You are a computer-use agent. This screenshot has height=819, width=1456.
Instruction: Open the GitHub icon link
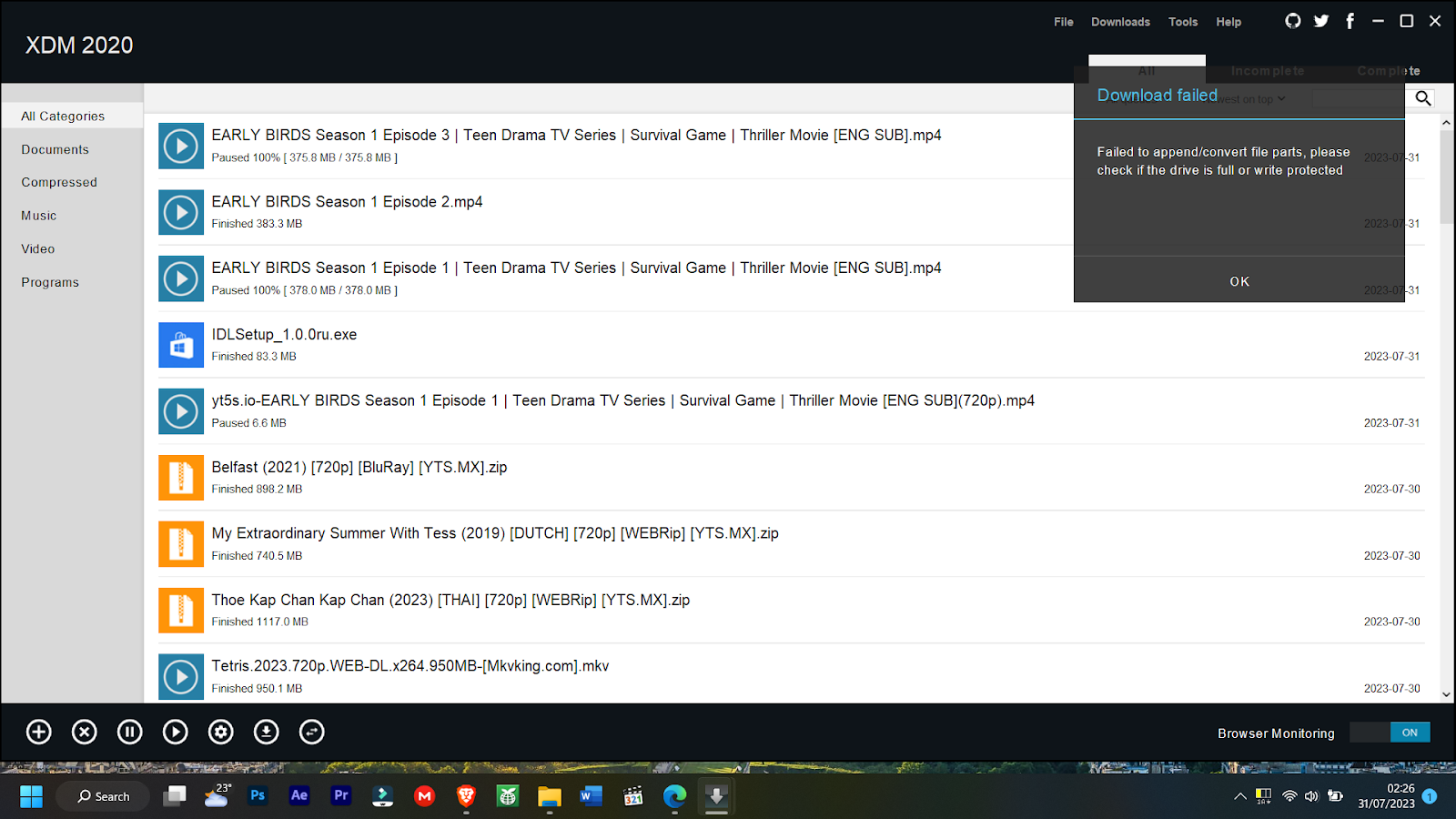pos(1293,21)
